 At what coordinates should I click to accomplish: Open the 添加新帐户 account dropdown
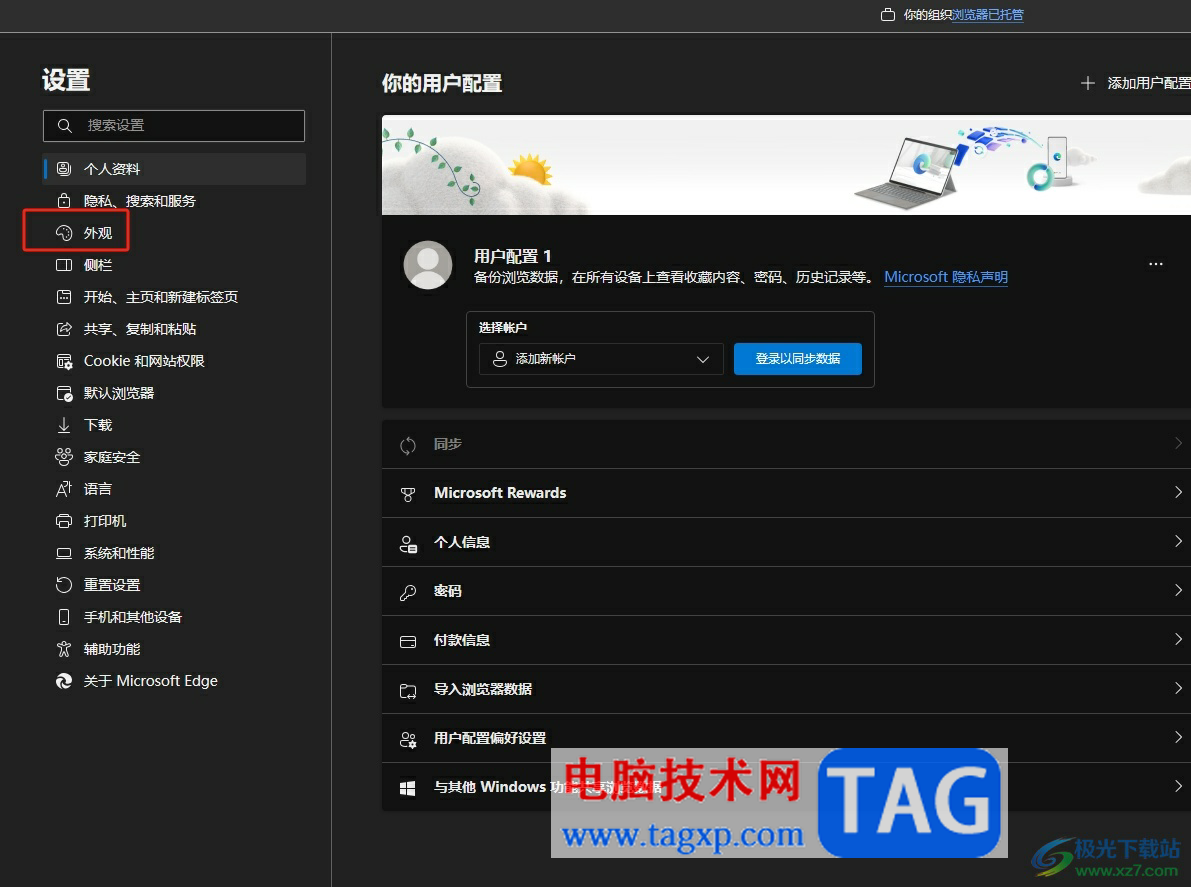[600, 359]
